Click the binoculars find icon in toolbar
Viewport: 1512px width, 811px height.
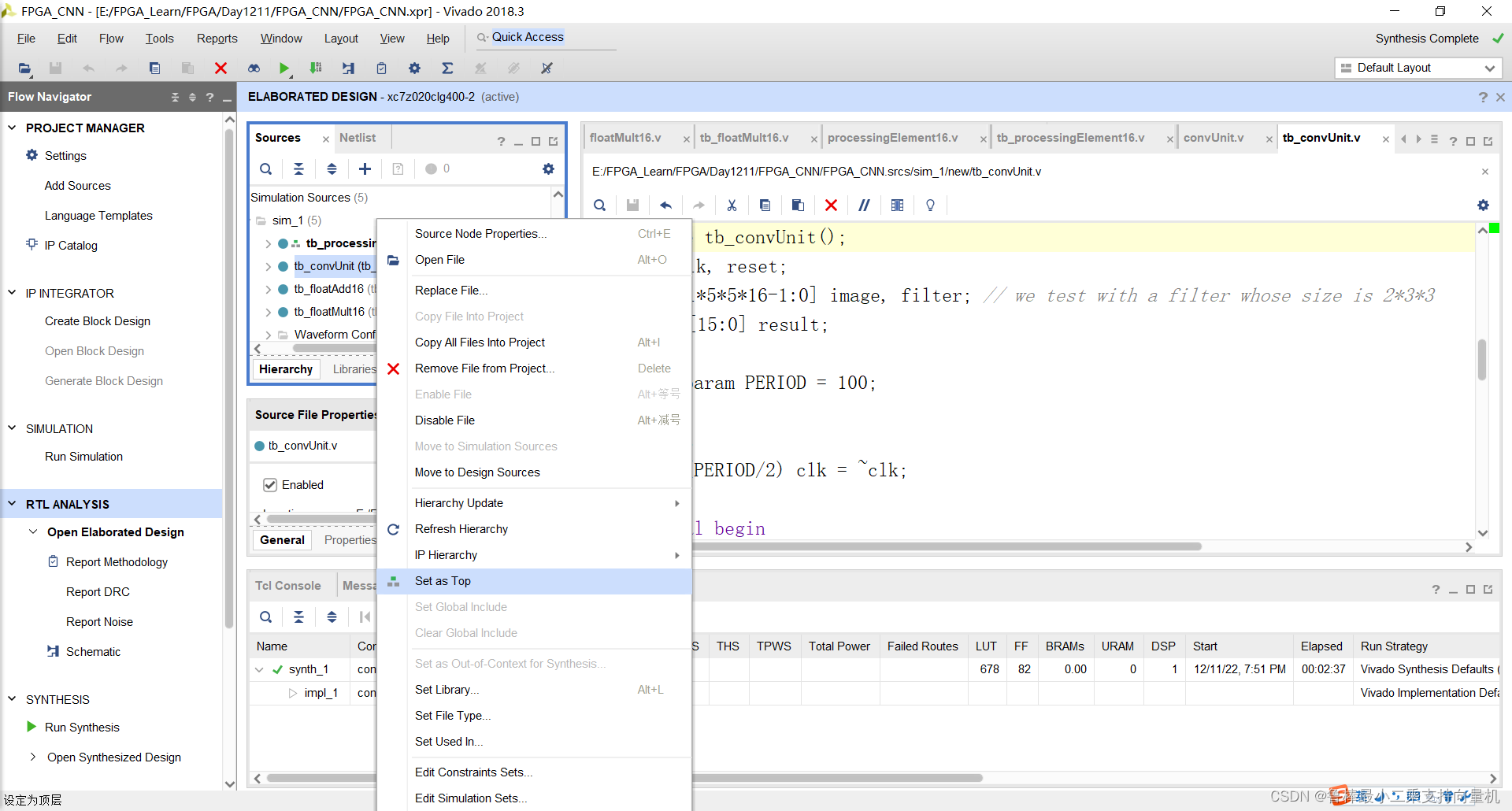pyautogui.click(x=254, y=69)
